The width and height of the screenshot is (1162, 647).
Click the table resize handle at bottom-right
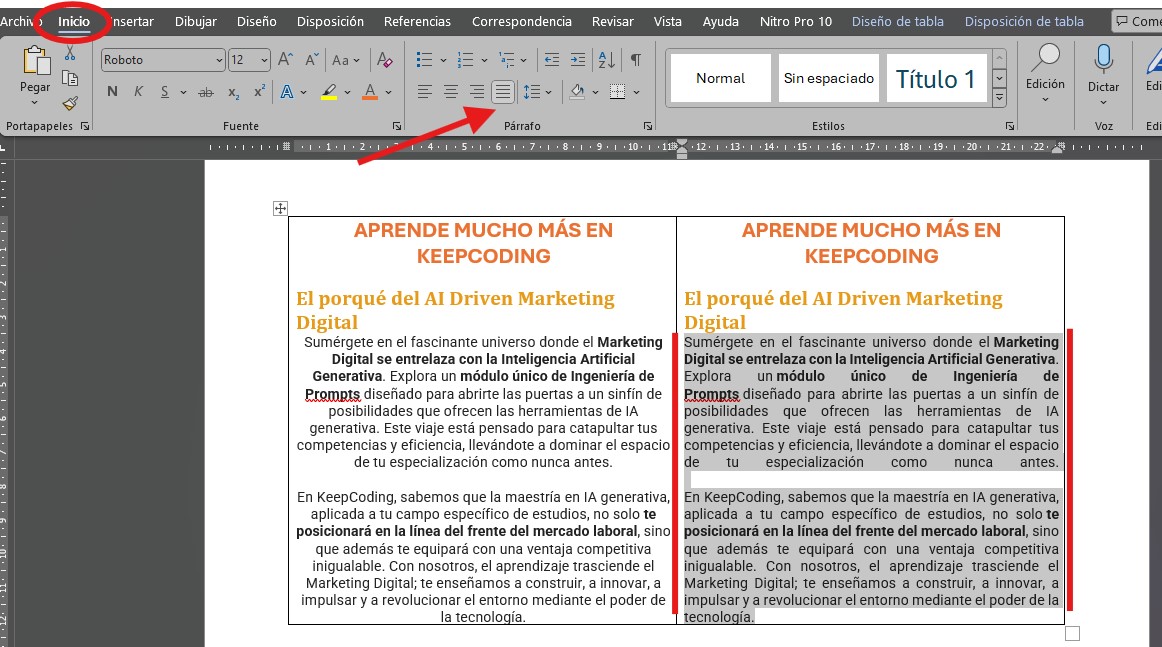(1072, 633)
